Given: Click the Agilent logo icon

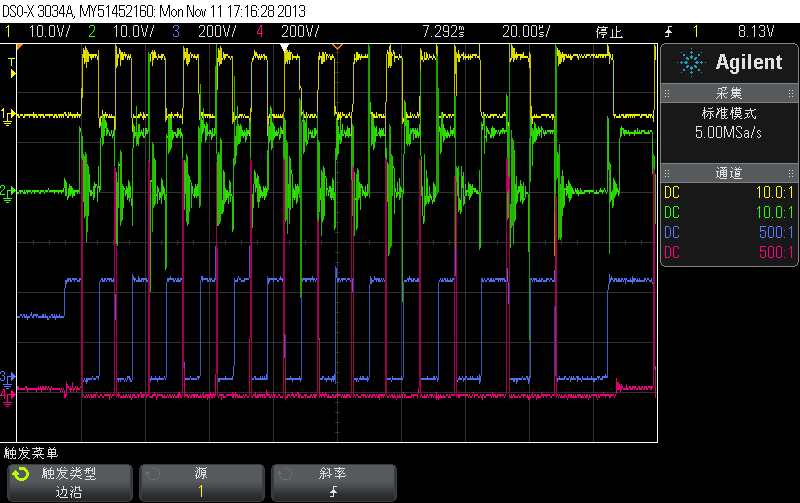Looking at the screenshot, I should (x=691, y=63).
